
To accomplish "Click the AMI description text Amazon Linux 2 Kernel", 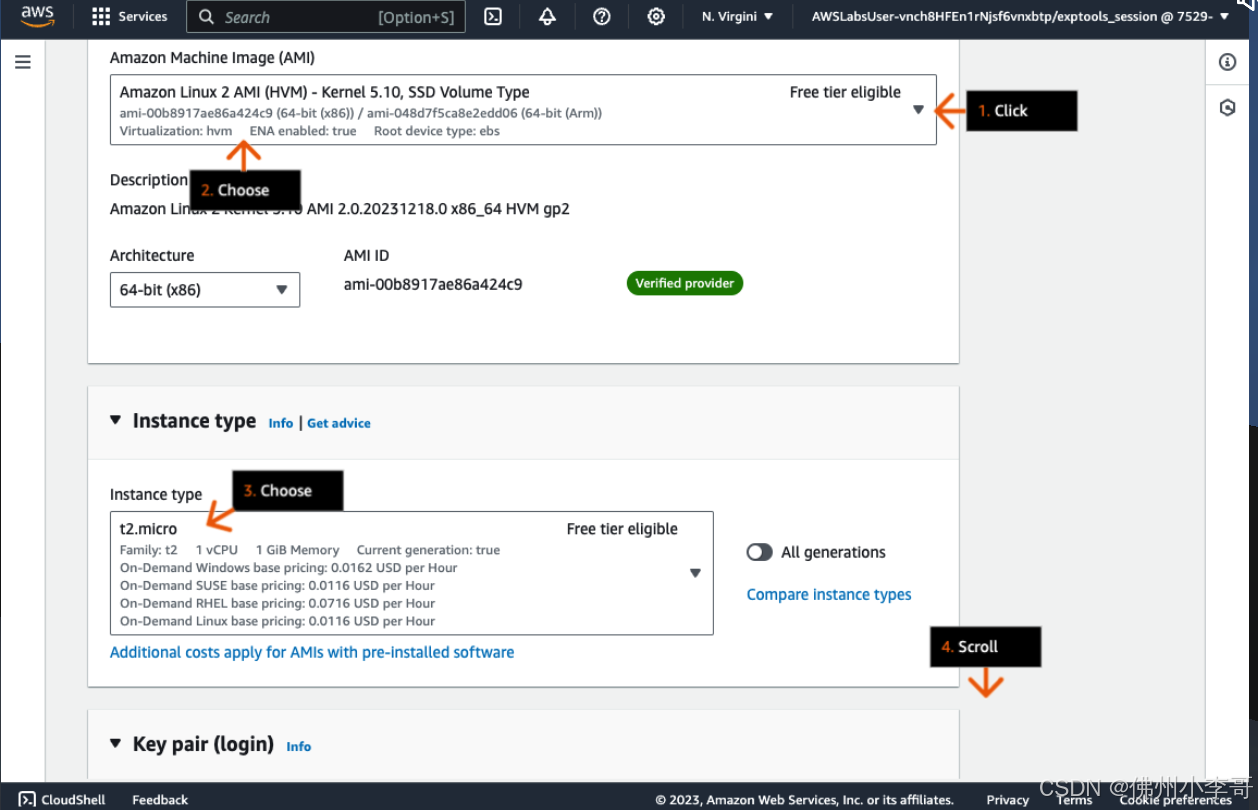I will point(340,209).
